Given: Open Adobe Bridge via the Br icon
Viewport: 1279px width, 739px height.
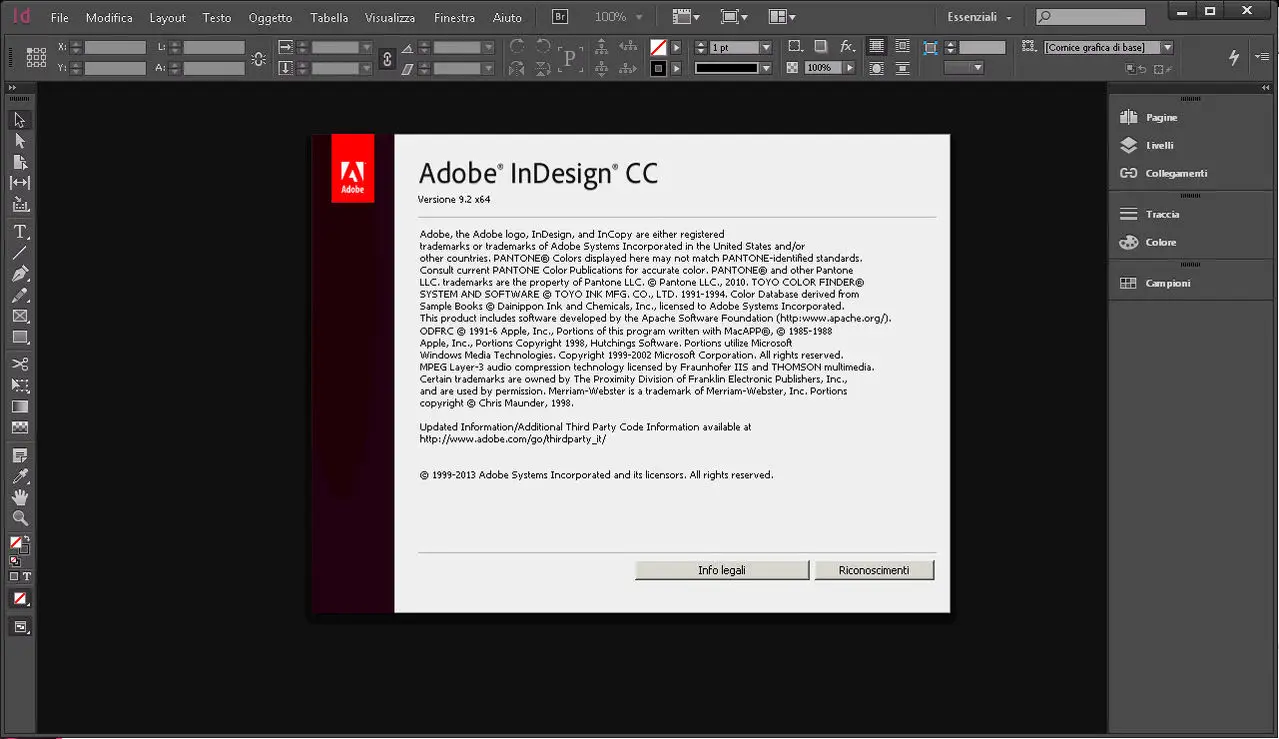Looking at the screenshot, I should (561, 17).
